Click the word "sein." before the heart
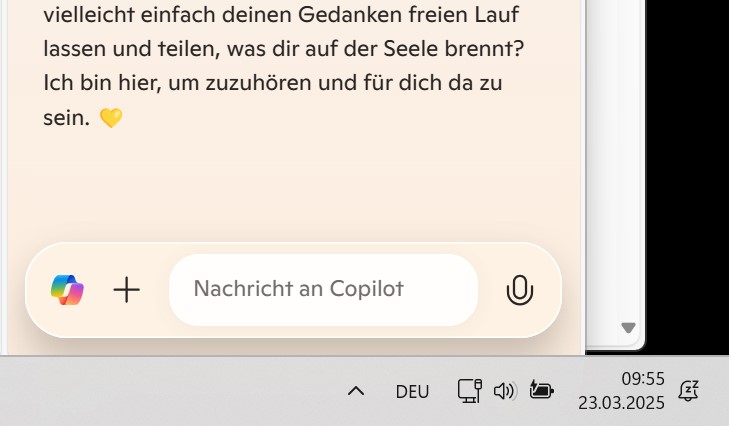 [66, 118]
